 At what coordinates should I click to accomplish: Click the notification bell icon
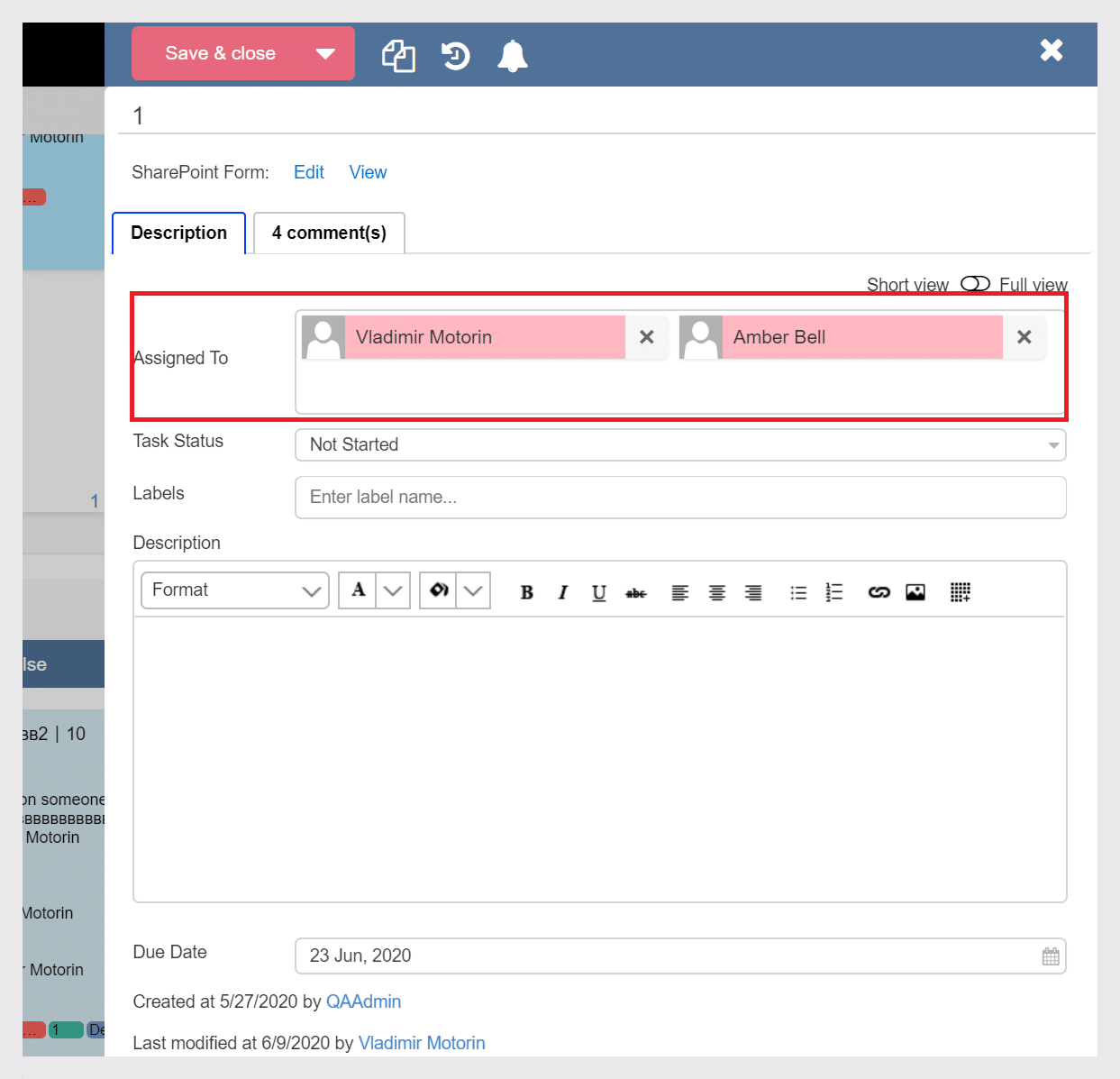pyautogui.click(x=513, y=56)
